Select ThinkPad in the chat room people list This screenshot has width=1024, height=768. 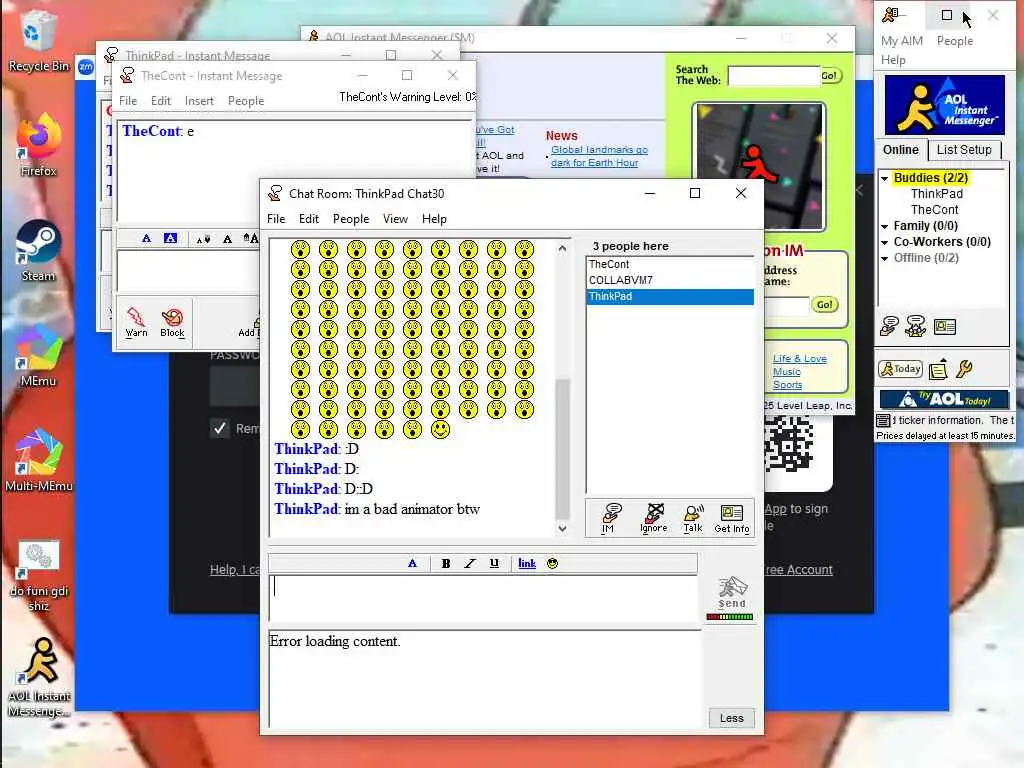[670, 296]
